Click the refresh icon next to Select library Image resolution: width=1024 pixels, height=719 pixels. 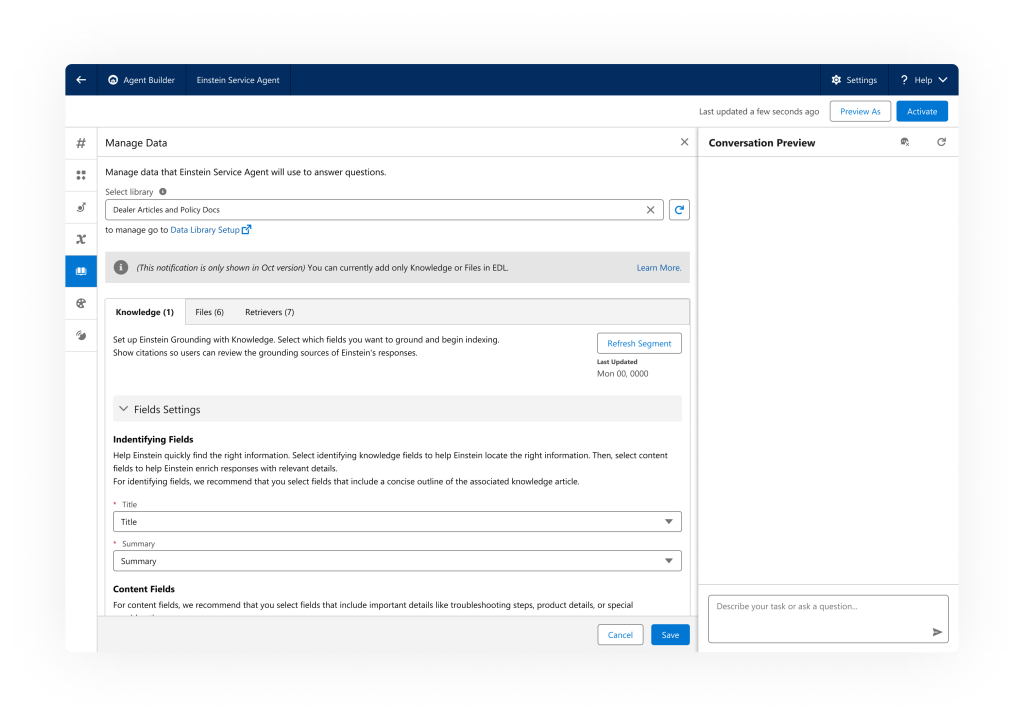tap(679, 210)
